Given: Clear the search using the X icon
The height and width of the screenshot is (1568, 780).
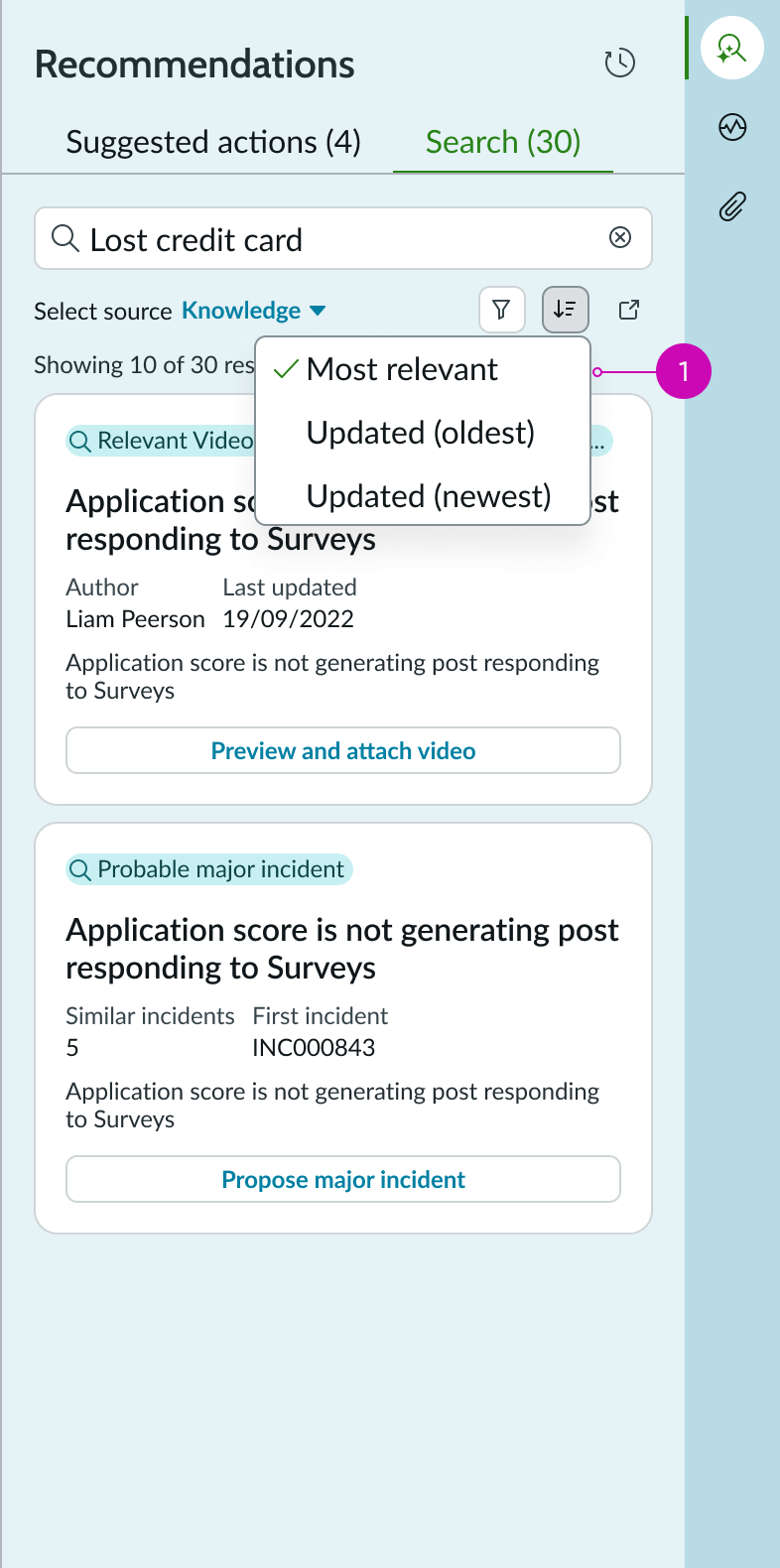Looking at the screenshot, I should point(620,238).
